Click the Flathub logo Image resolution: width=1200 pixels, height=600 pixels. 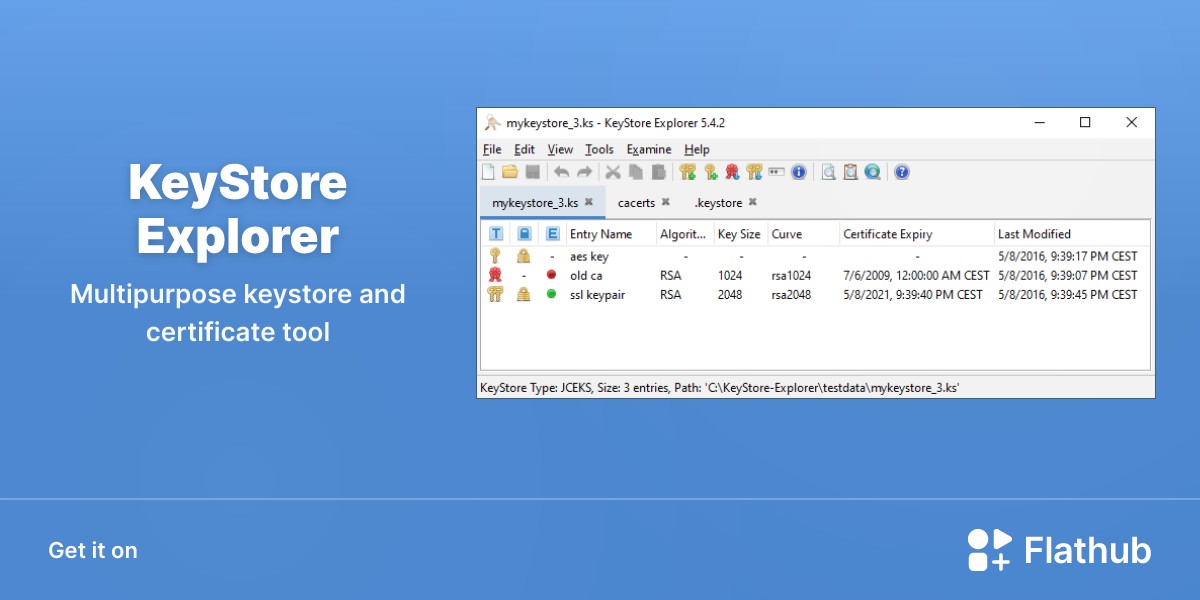point(1059,550)
